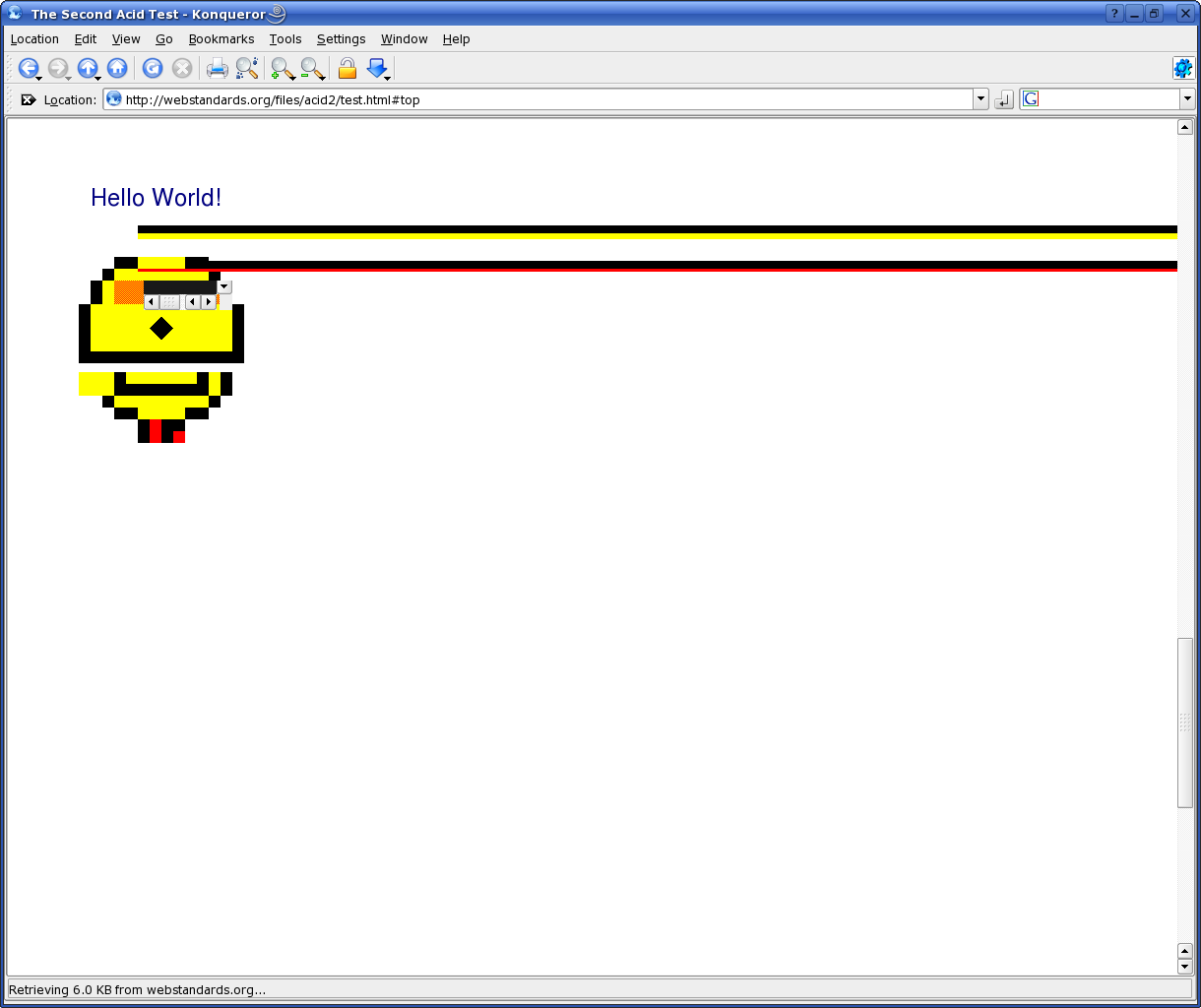The width and height of the screenshot is (1201, 1008).
Task: Reload the page with the Reload icon
Action: [153, 68]
